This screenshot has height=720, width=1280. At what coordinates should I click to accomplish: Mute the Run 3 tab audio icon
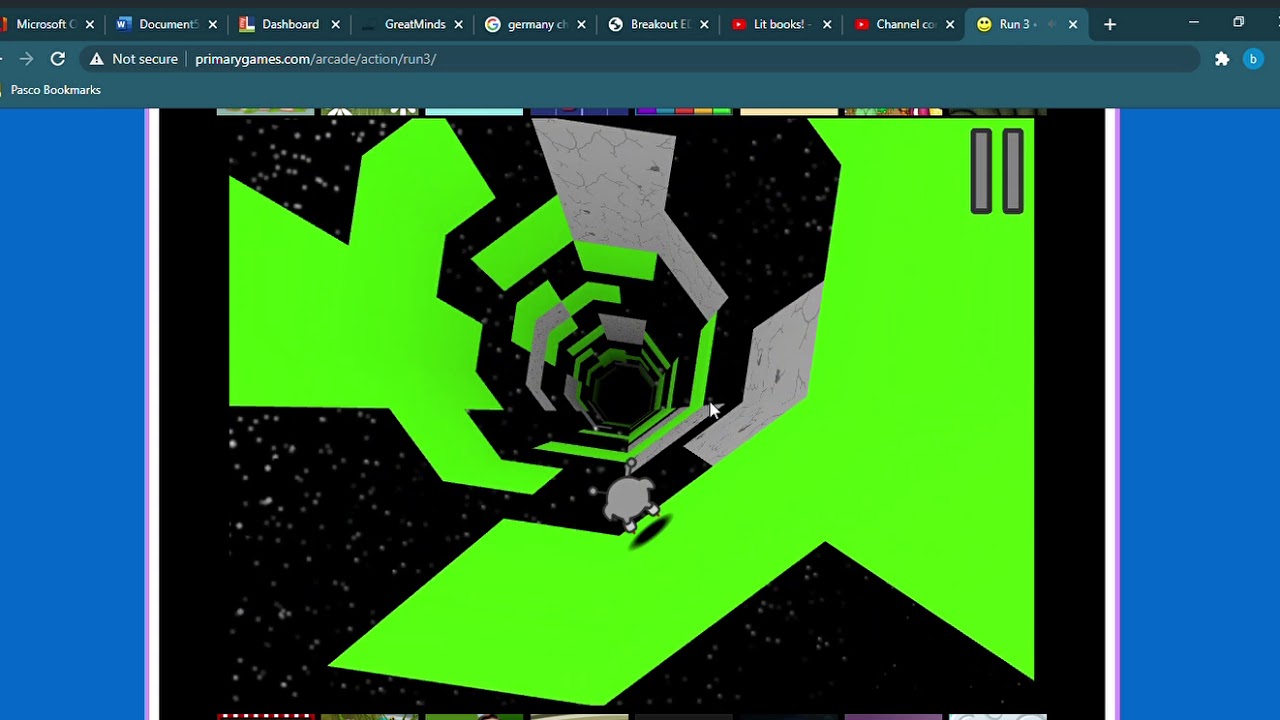coord(1051,24)
